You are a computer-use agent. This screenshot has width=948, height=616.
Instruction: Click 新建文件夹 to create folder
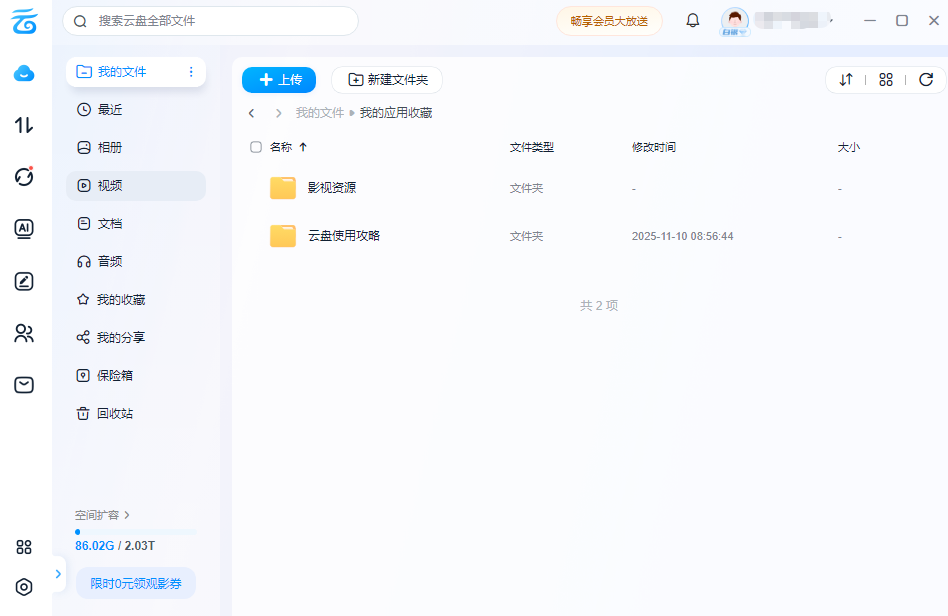pos(387,80)
